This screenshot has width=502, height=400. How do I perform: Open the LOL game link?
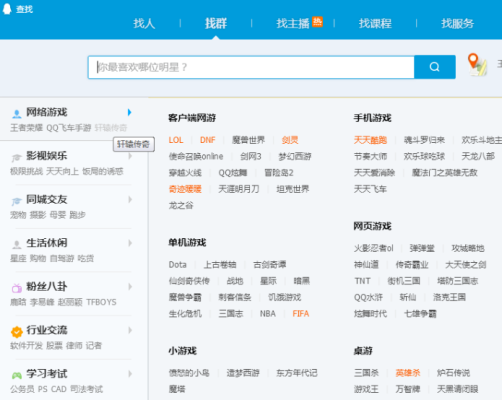[176, 140]
